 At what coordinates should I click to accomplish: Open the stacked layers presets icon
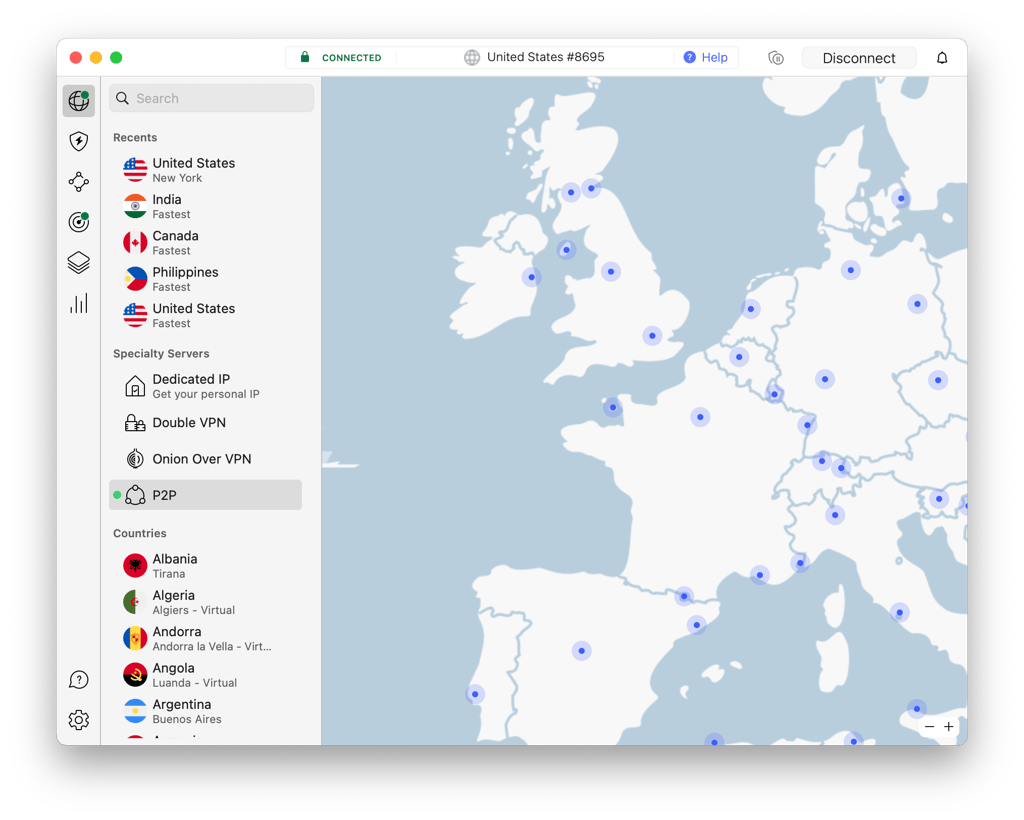(x=79, y=262)
